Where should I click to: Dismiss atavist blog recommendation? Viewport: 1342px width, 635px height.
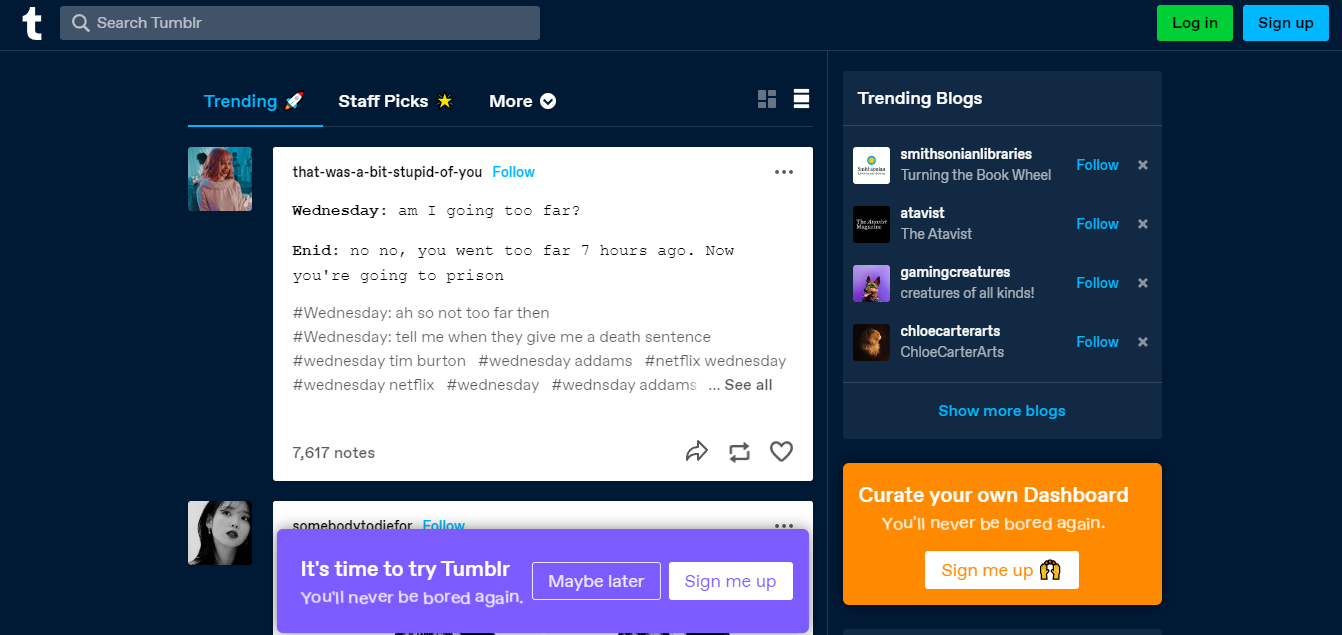pos(1143,224)
